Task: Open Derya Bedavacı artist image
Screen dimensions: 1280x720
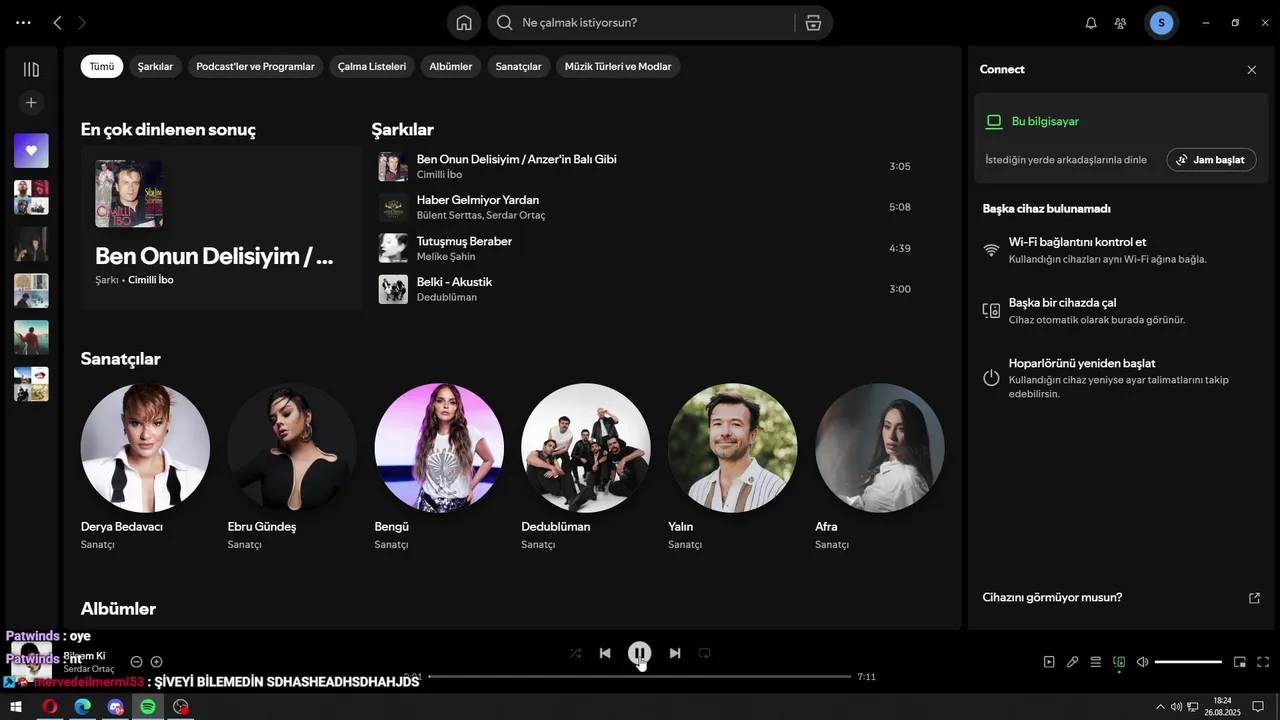Action: [145, 448]
